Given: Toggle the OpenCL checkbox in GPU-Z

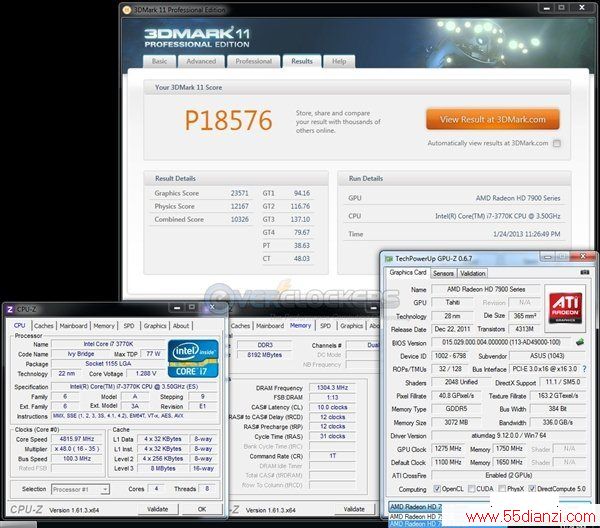Looking at the screenshot, I should (437, 489).
